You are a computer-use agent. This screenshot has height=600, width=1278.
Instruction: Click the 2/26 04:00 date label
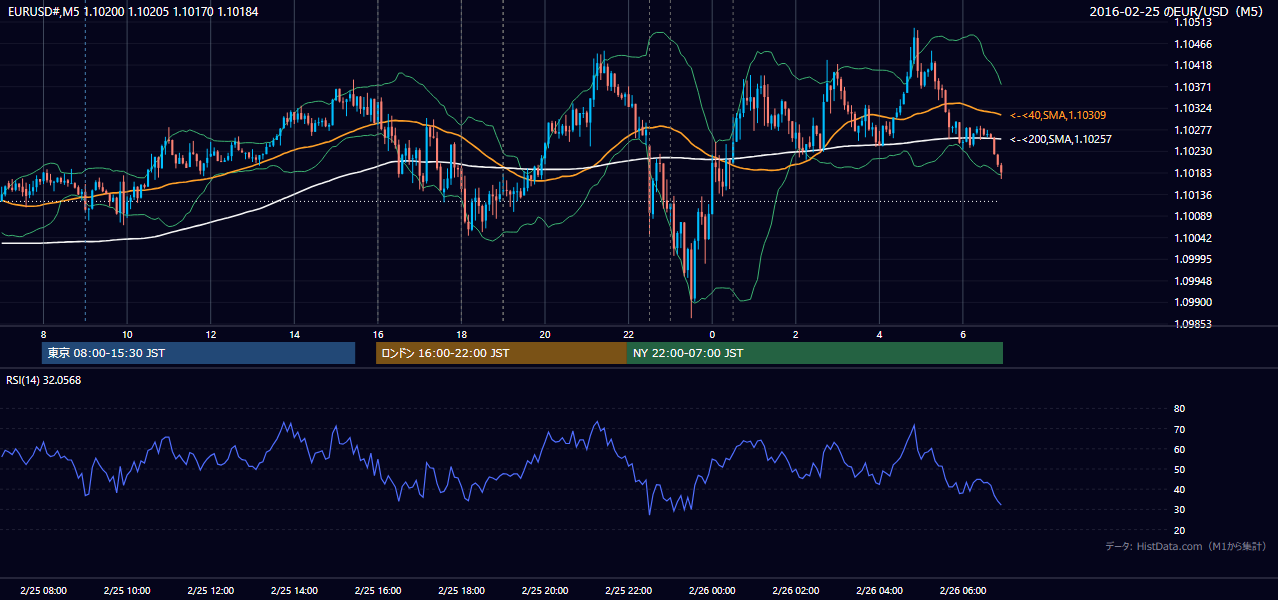(x=879, y=591)
